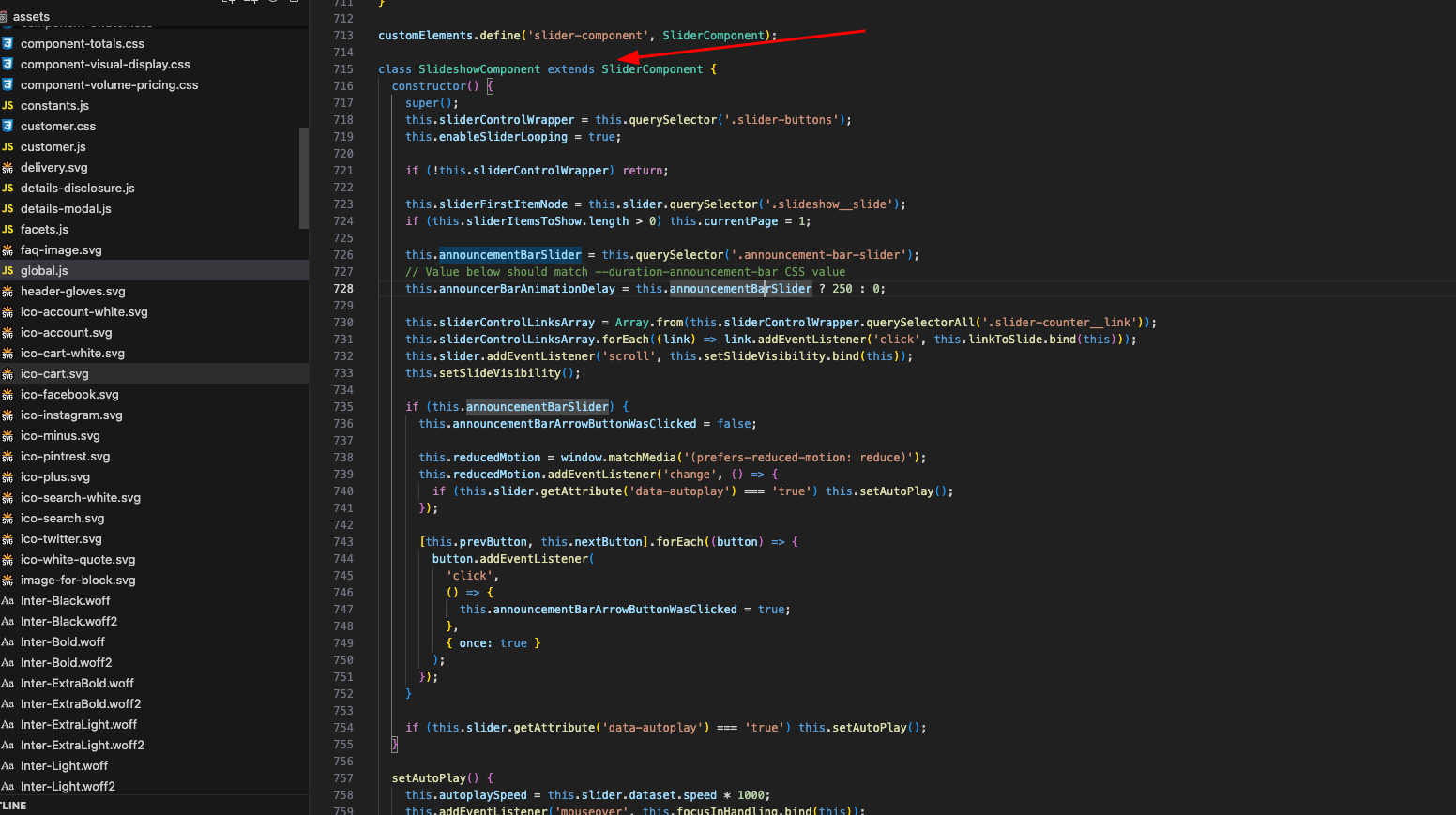This screenshot has width=1456, height=815.
Task: Click the SVG icon beside ico-cart.svg
Action: [x=8, y=374]
